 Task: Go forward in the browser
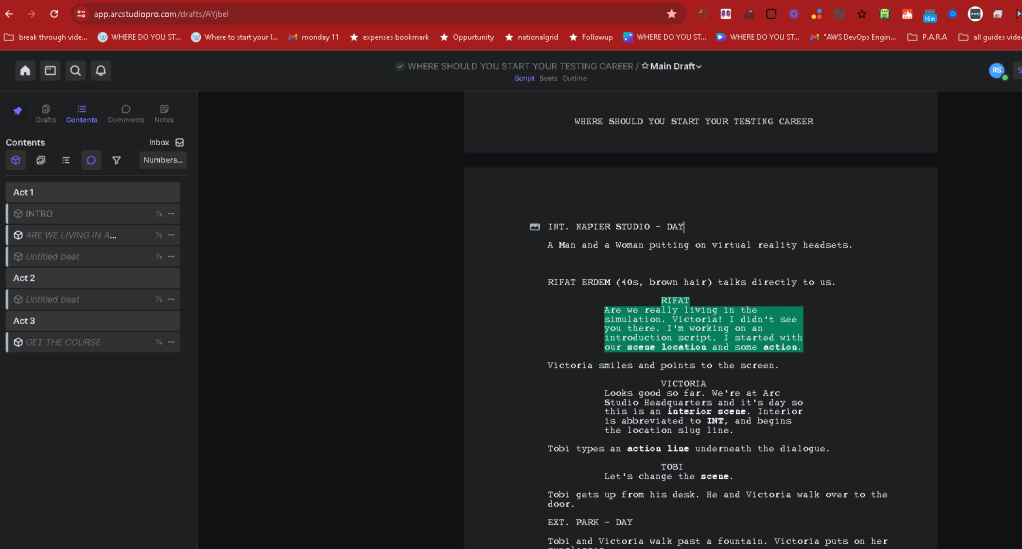(x=31, y=14)
